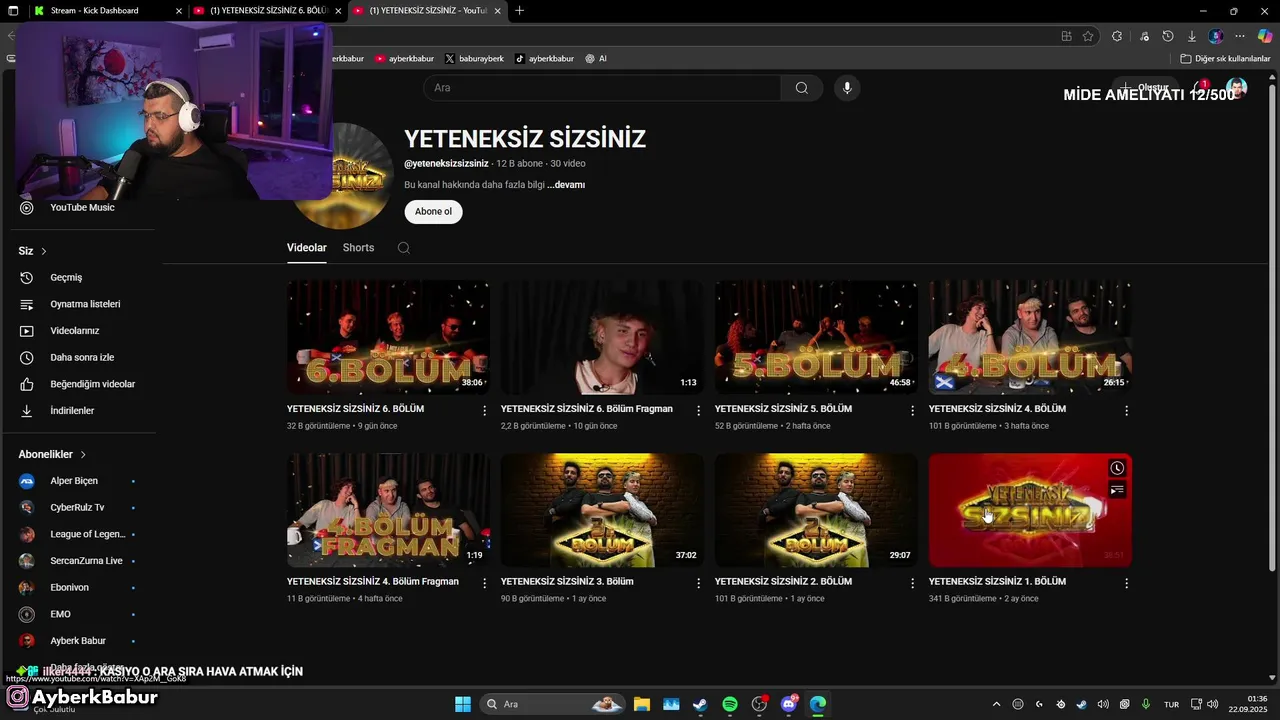Open options menu for 1. BÖLÜM video
This screenshot has width=1280, height=720.
tap(1127, 583)
